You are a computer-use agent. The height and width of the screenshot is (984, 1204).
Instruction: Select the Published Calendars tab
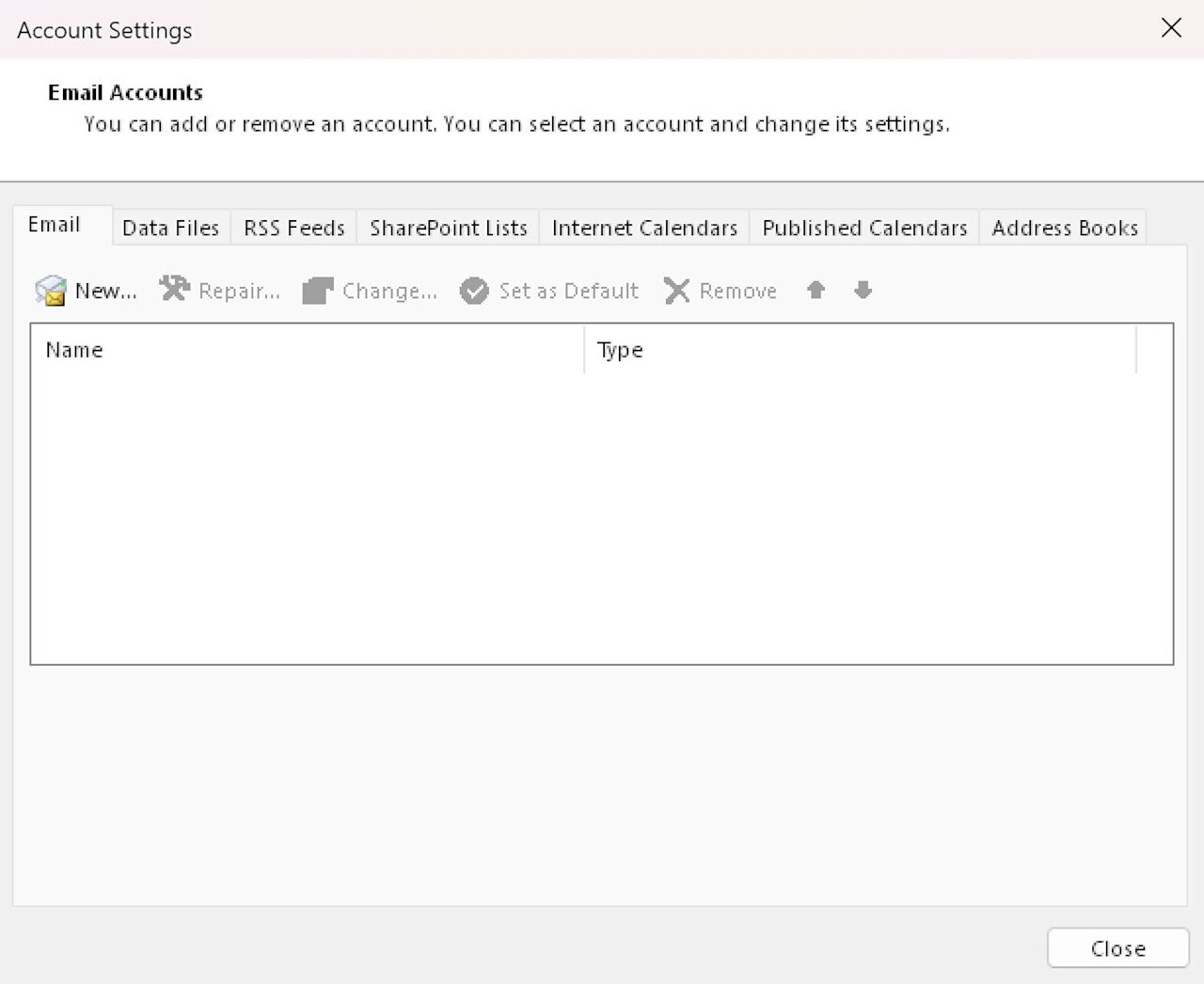[863, 228]
